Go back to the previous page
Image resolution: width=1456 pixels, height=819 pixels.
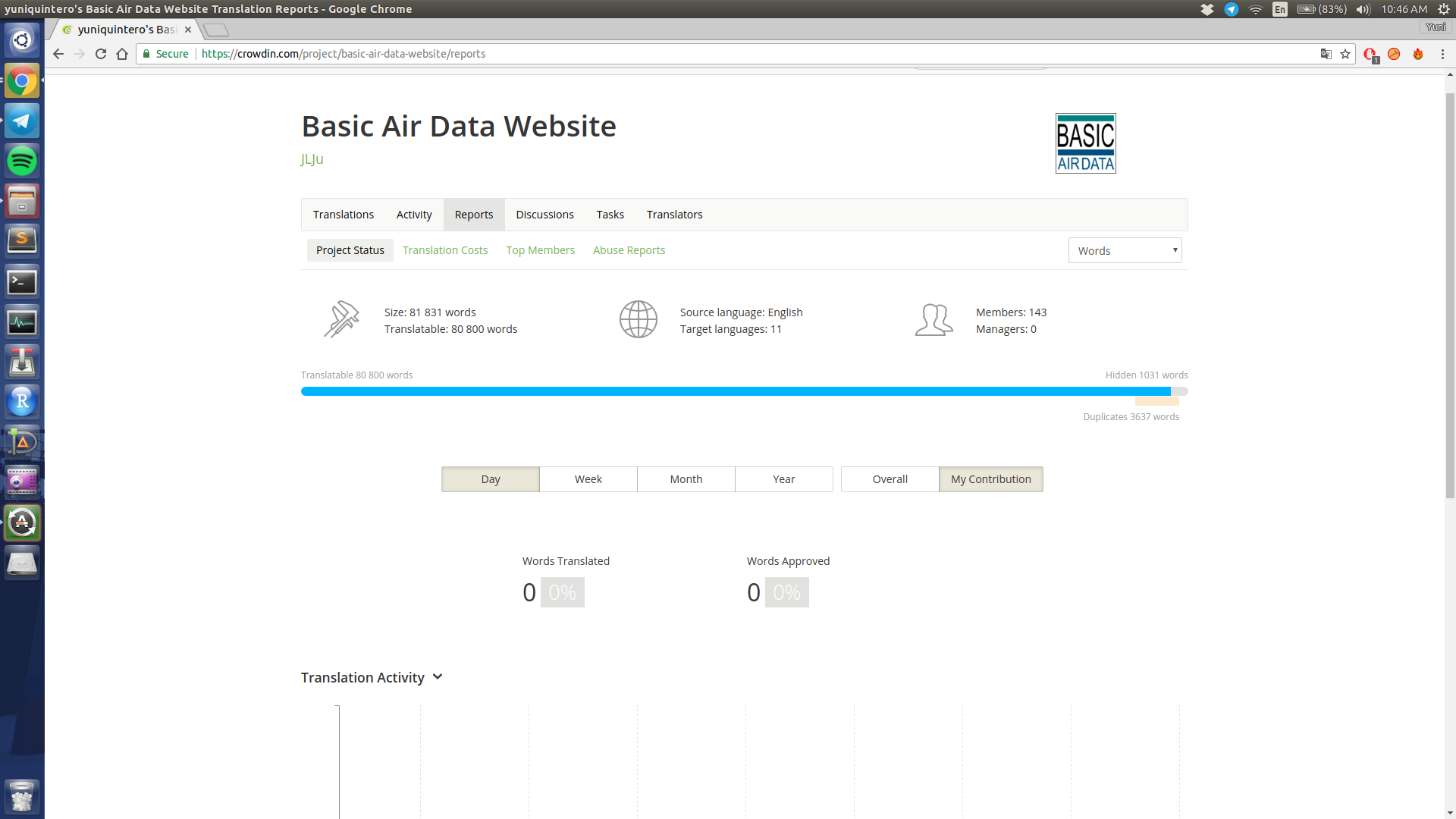[x=58, y=54]
